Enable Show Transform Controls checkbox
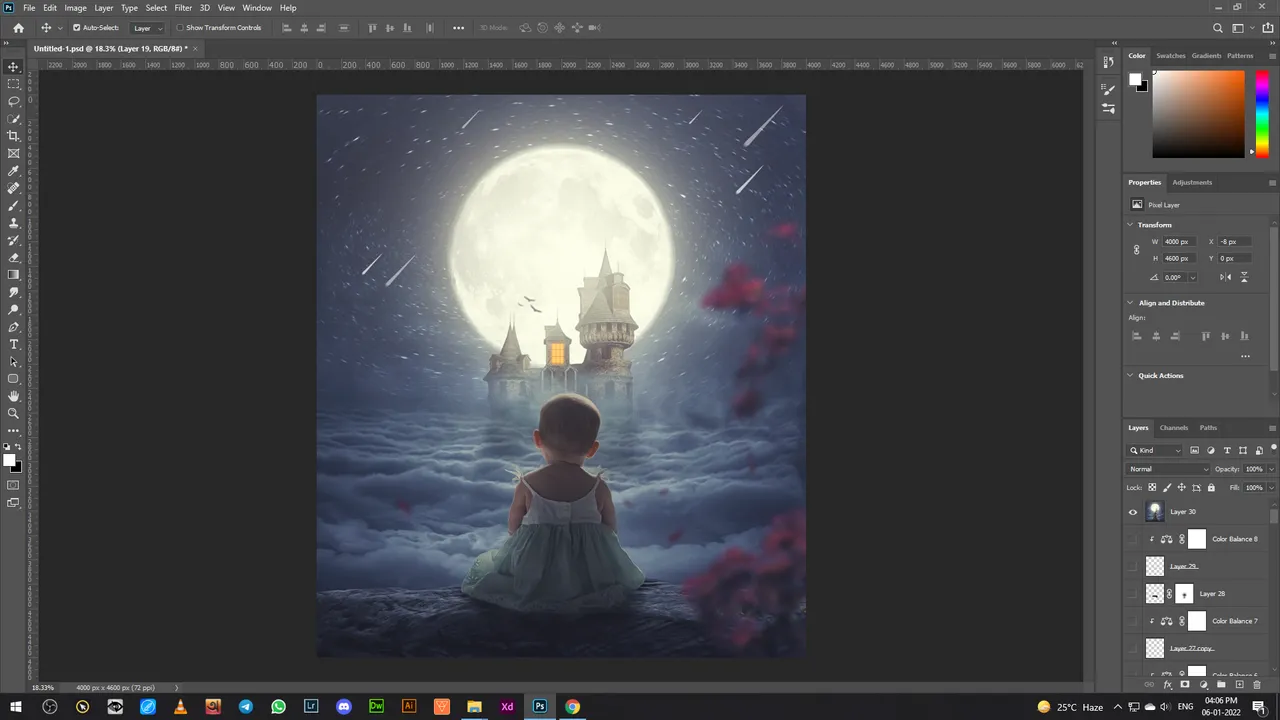The height and width of the screenshot is (720, 1280). (x=180, y=28)
